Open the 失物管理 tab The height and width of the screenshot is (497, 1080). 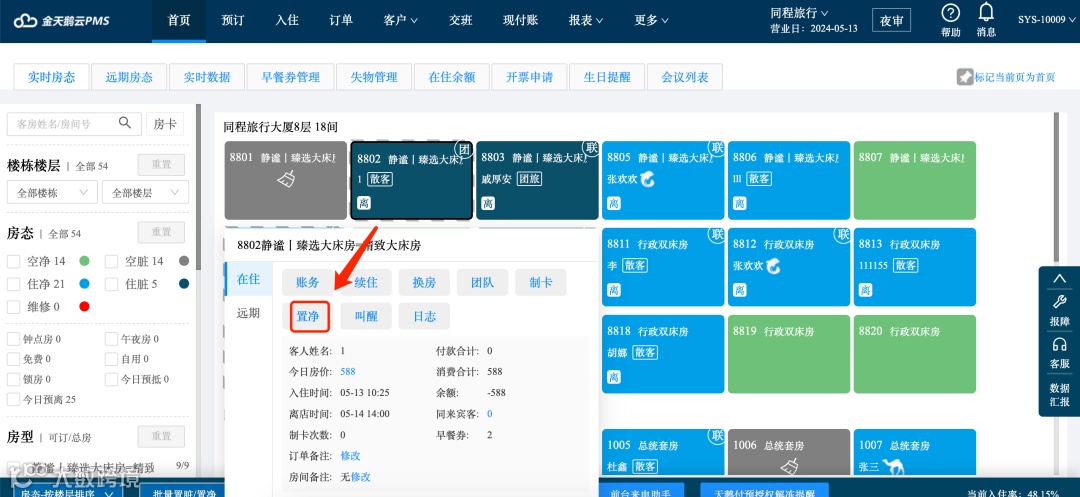tap(374, 77)
